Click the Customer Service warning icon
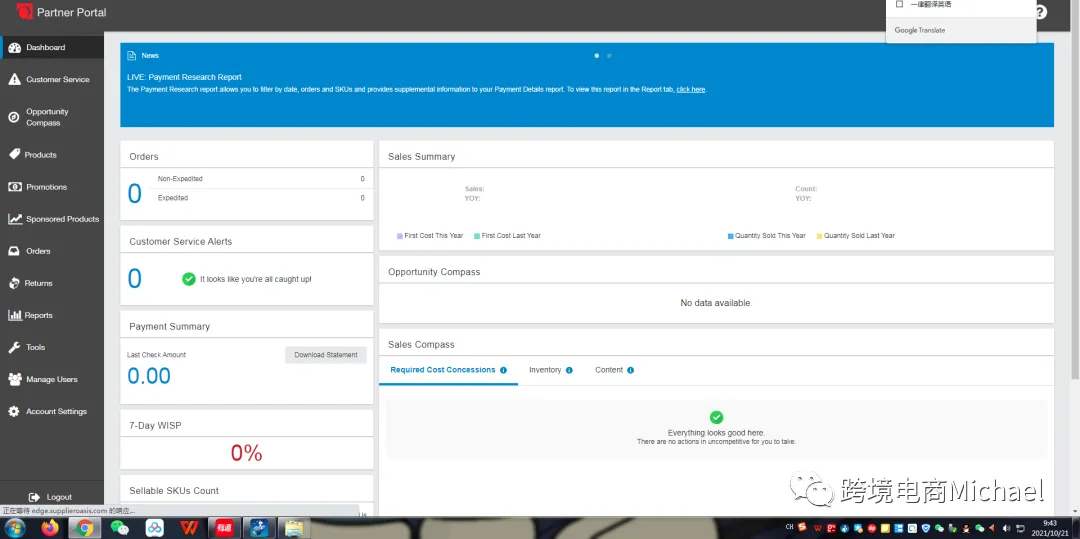This screenshot has width=1080, height=539. click(x=14, y=79)
